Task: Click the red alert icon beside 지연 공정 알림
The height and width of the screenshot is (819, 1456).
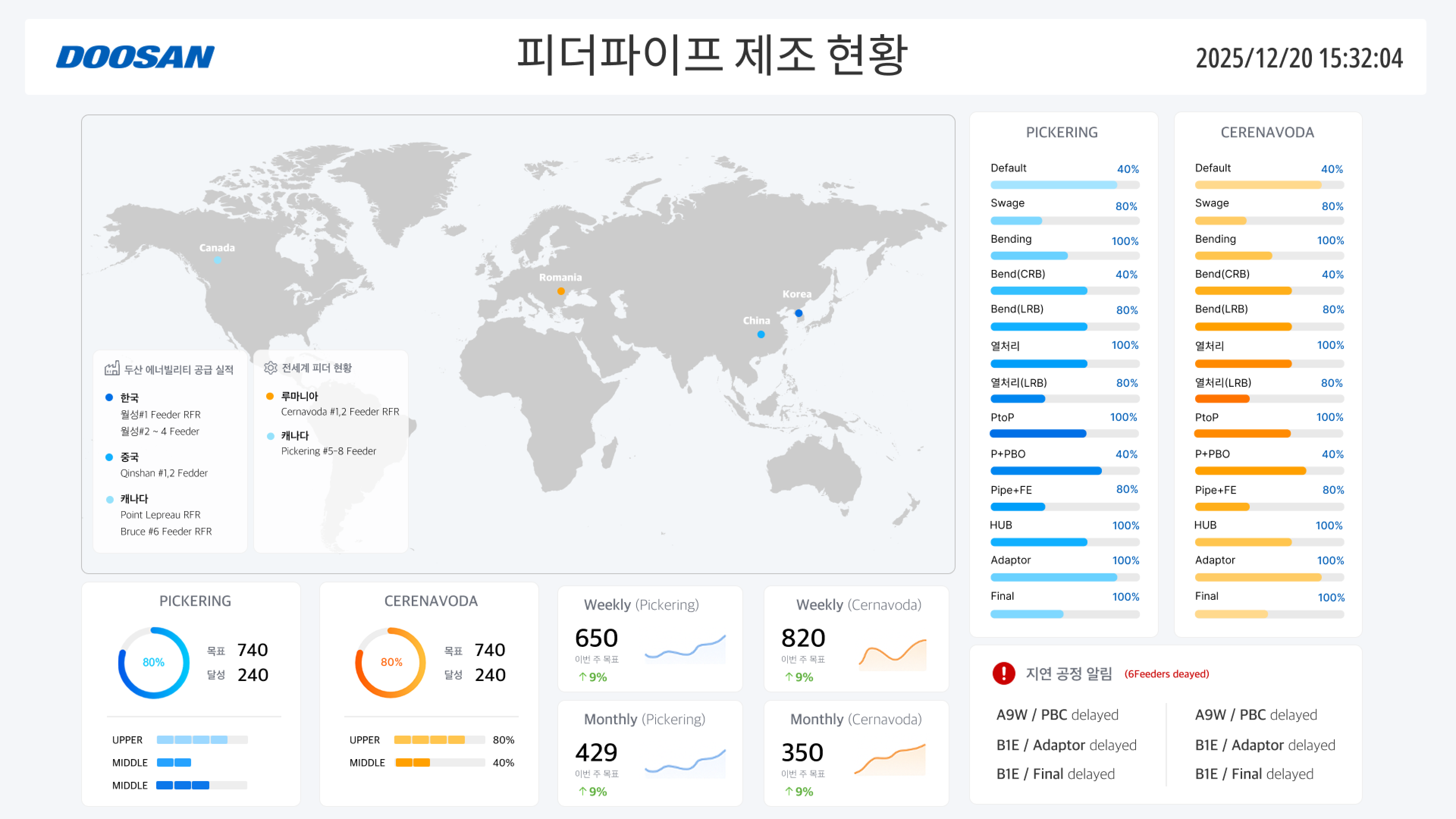Action: tap(1004, 673)
